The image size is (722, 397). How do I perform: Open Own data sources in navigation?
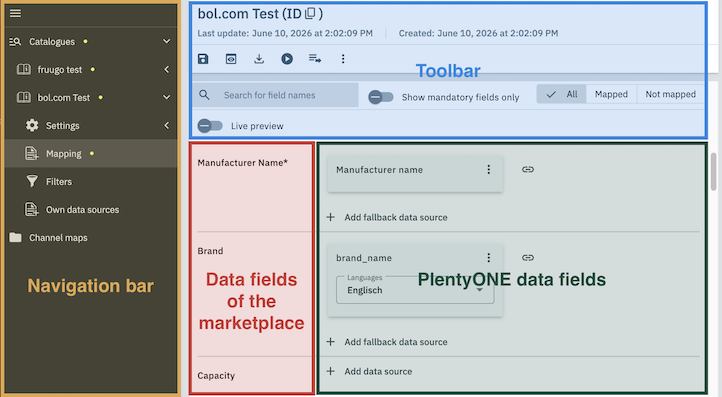click(x=82, y=210)
